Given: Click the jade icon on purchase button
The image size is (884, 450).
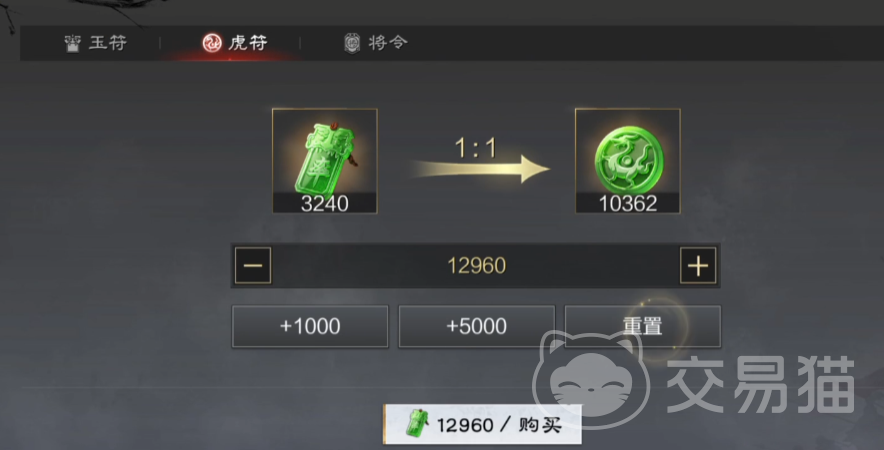Looking at the screenshot, I should pyautogui.click(x=417, y=424).
